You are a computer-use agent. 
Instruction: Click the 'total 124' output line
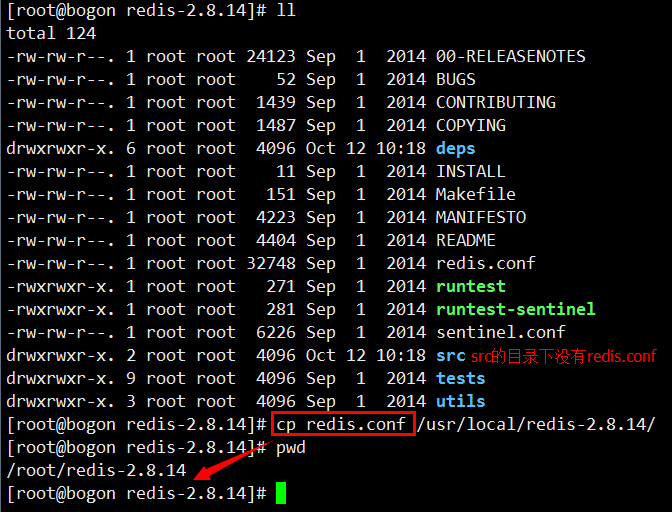[46, 33]
